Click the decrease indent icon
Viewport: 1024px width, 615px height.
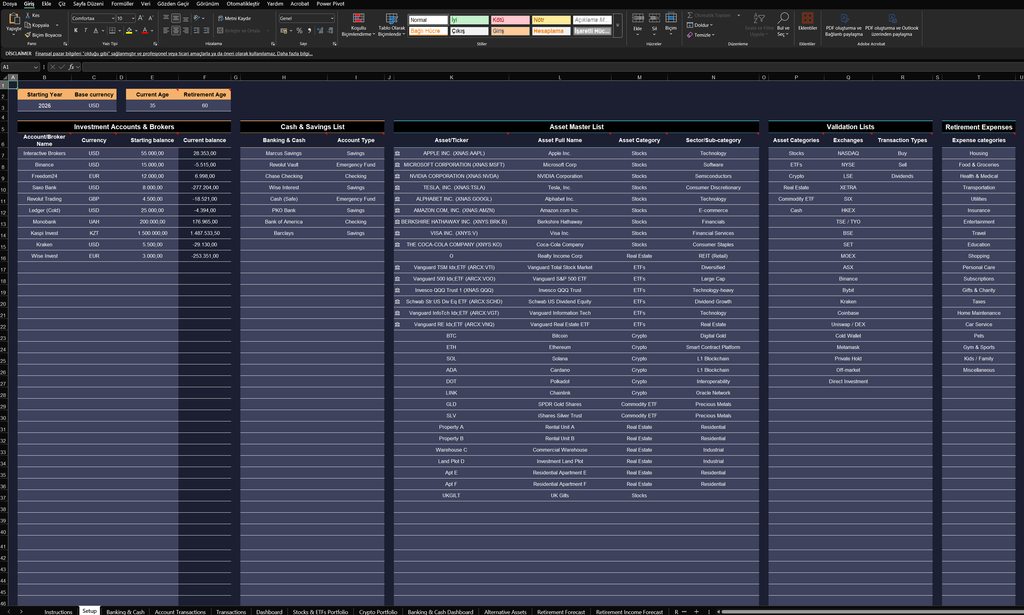pyautogui.click(x=197, y=30)
